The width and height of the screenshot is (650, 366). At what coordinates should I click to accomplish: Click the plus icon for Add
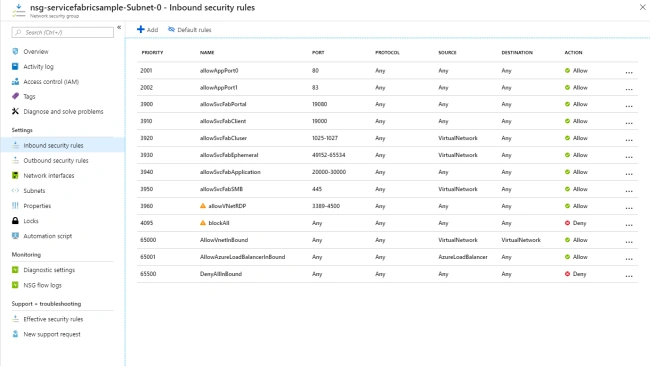click(141, 29)
